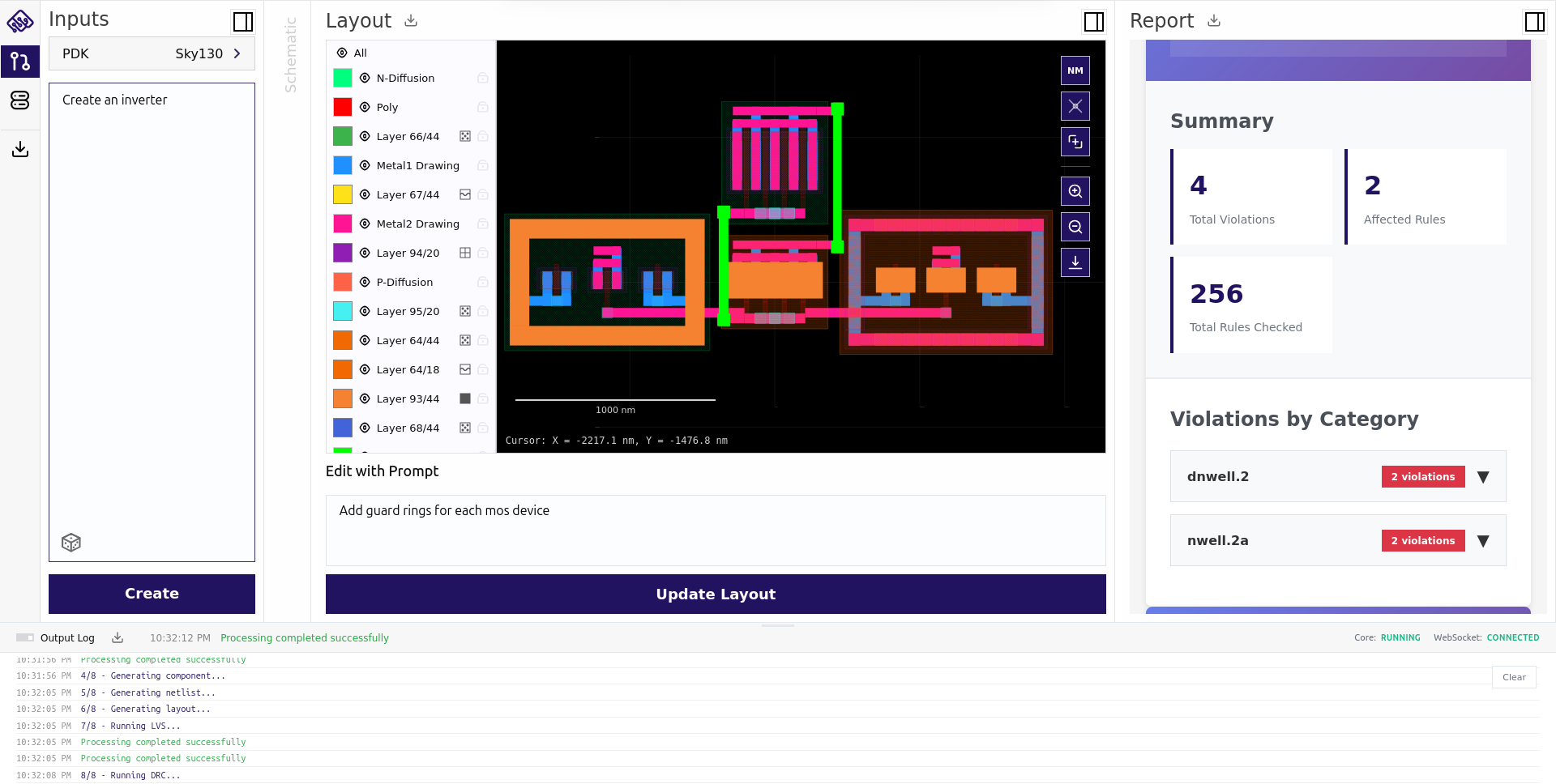Click the '7/8 - Running LVS...' log line
1556x784 pixels.
coord(130,726)
